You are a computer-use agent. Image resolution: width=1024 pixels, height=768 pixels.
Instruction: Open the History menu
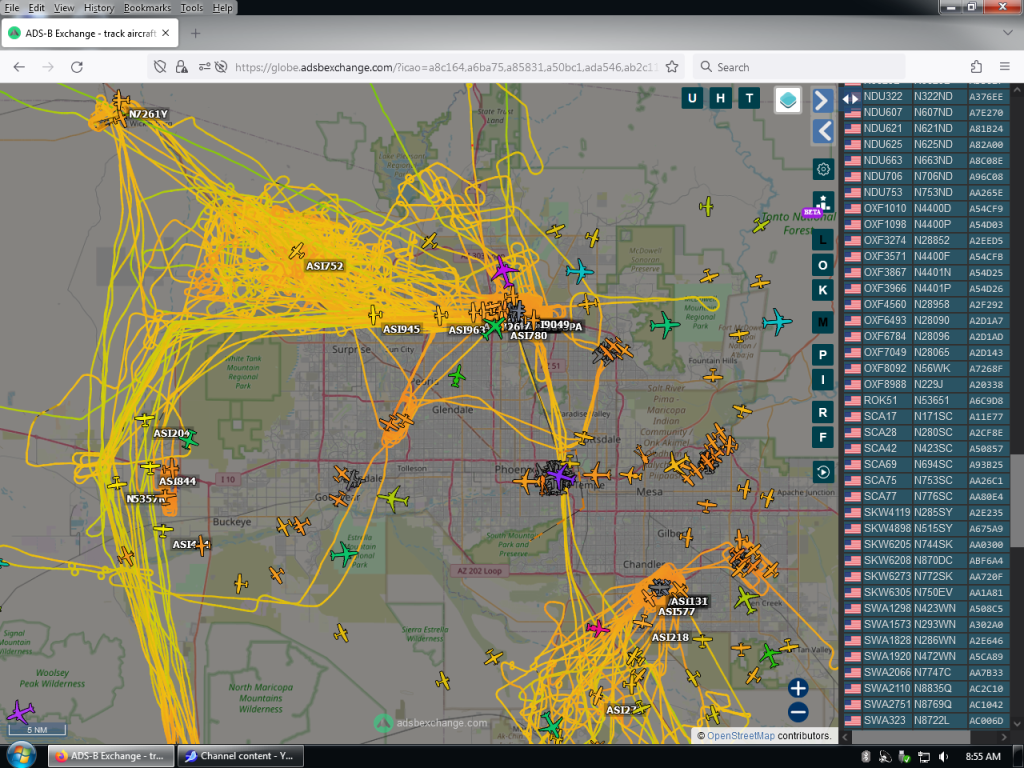coord(99,8)
